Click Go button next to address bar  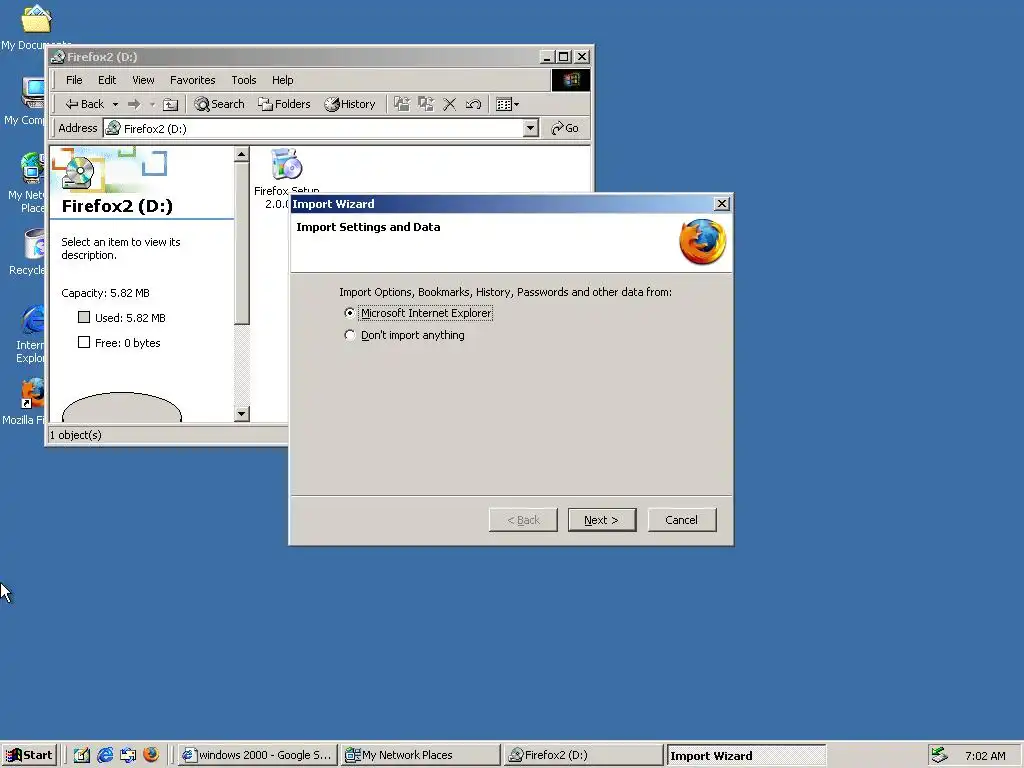[565, 128]
